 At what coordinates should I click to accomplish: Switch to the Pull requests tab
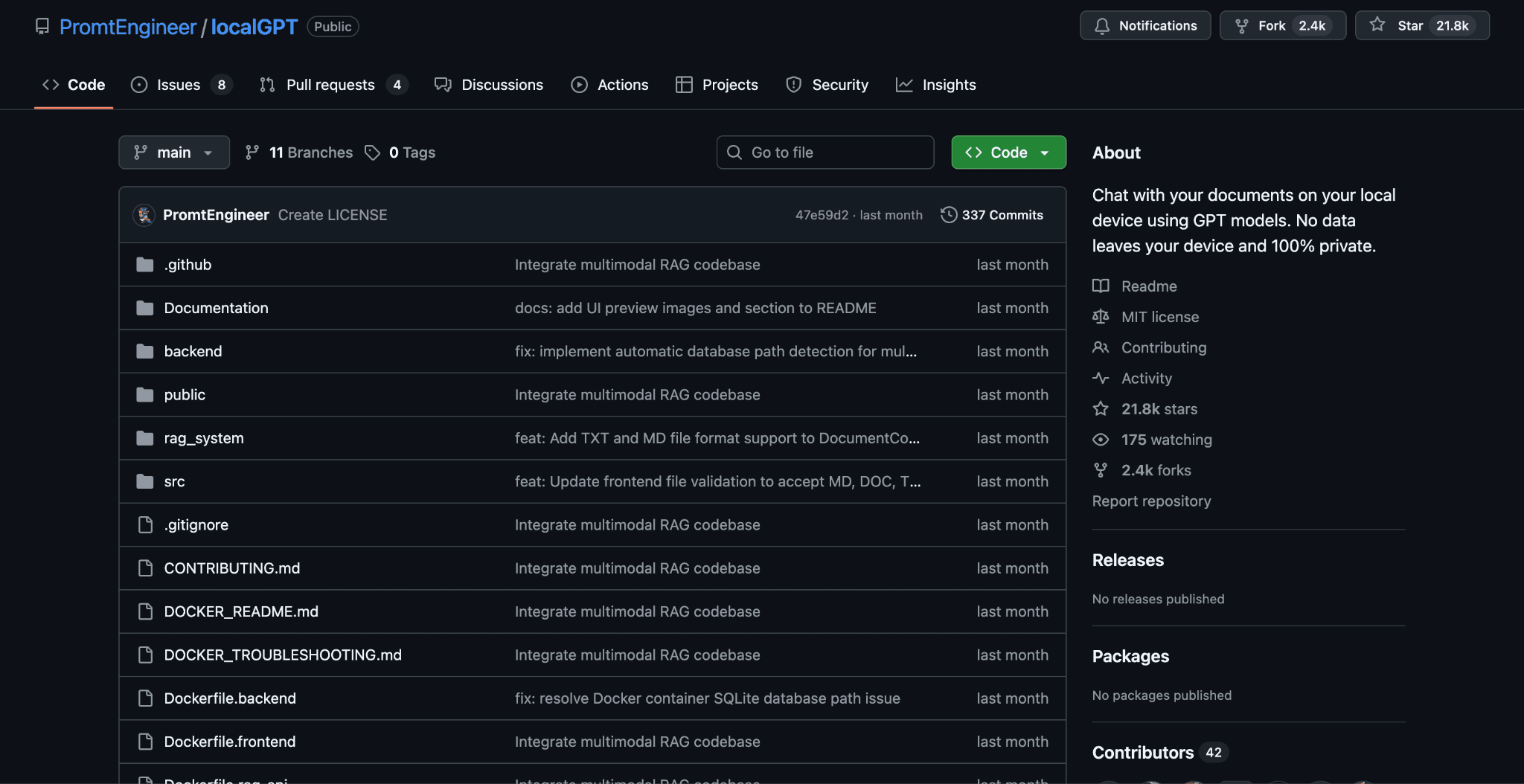tap(332, 85)
